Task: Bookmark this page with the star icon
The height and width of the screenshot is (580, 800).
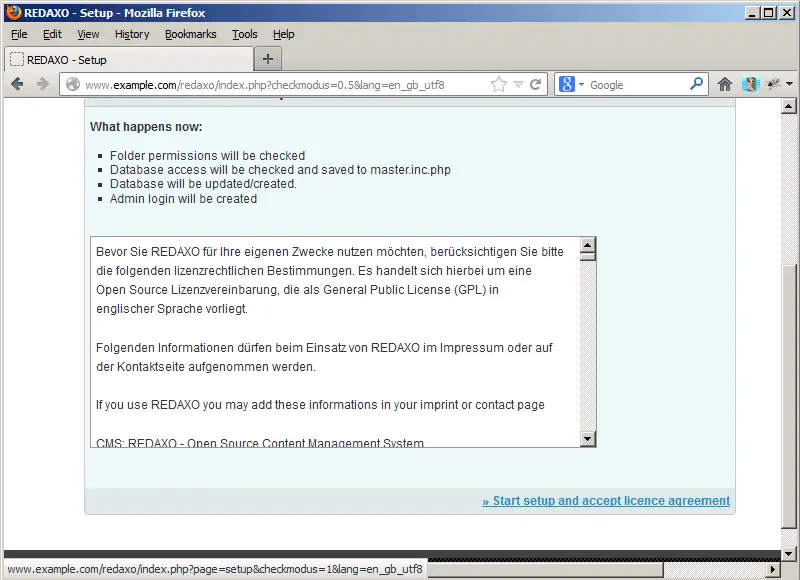Action: tap(498, 84)
